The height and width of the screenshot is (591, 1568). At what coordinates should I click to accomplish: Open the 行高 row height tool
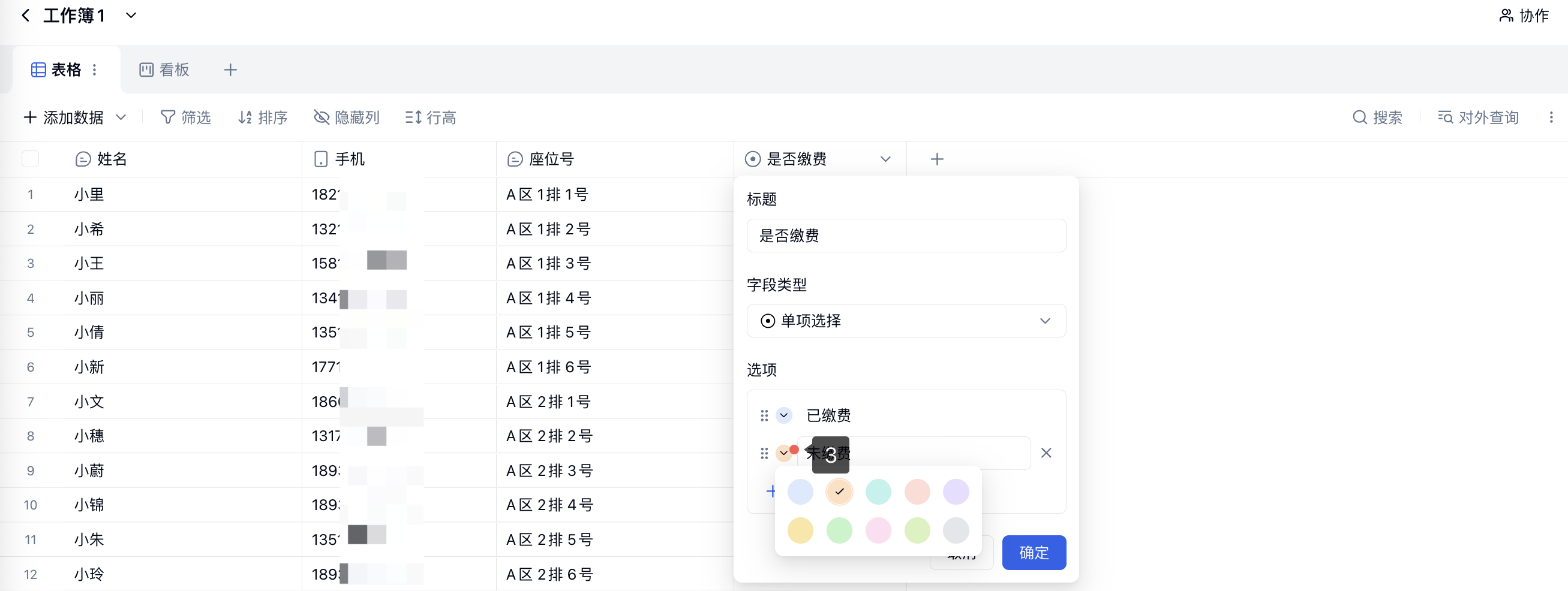(430, 117)
